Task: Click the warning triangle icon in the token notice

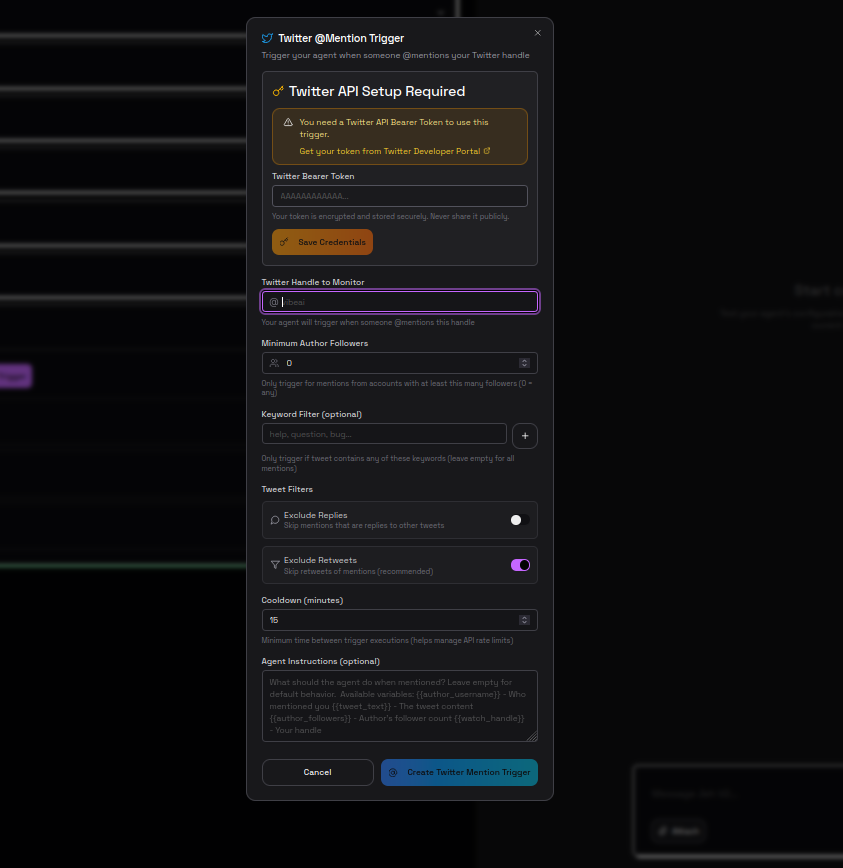Action: [288, 122]
